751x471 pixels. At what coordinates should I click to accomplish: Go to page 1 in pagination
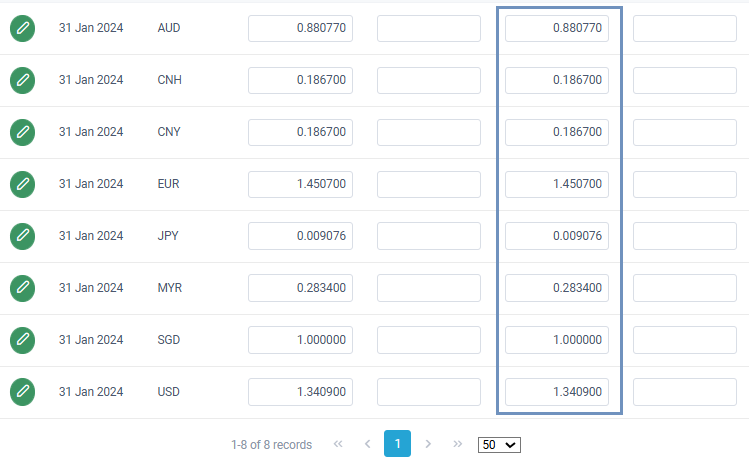(x=397, y=444)
